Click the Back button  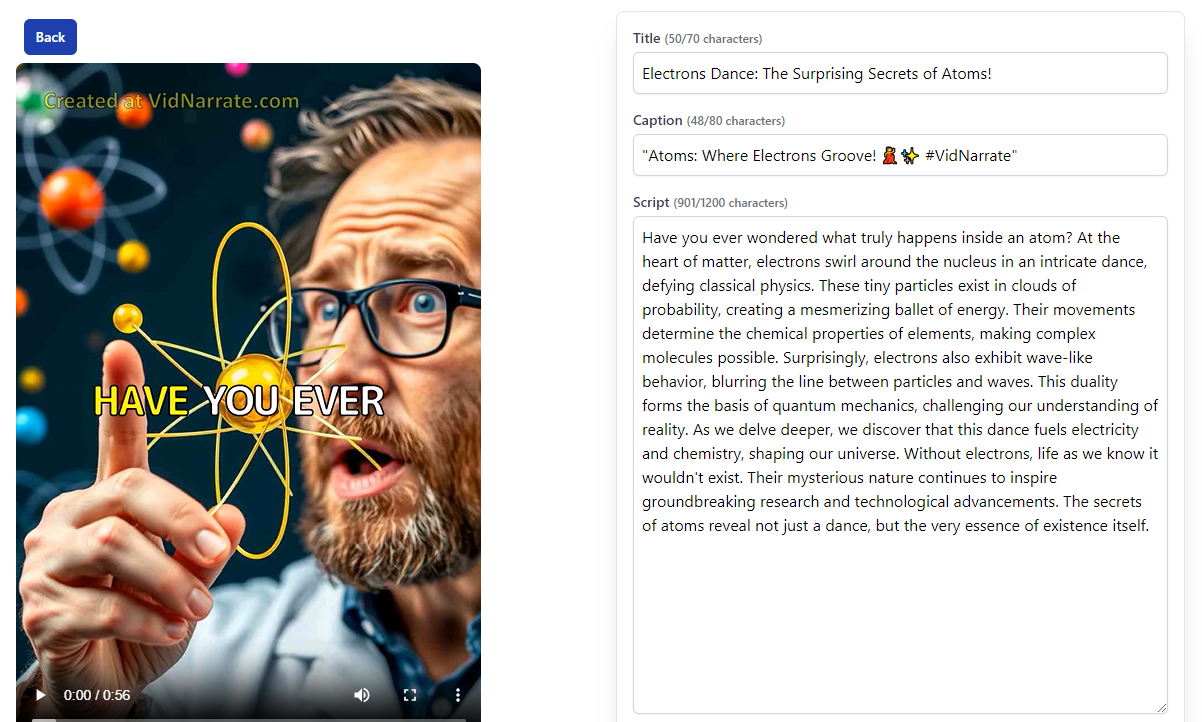coord(50,37)
